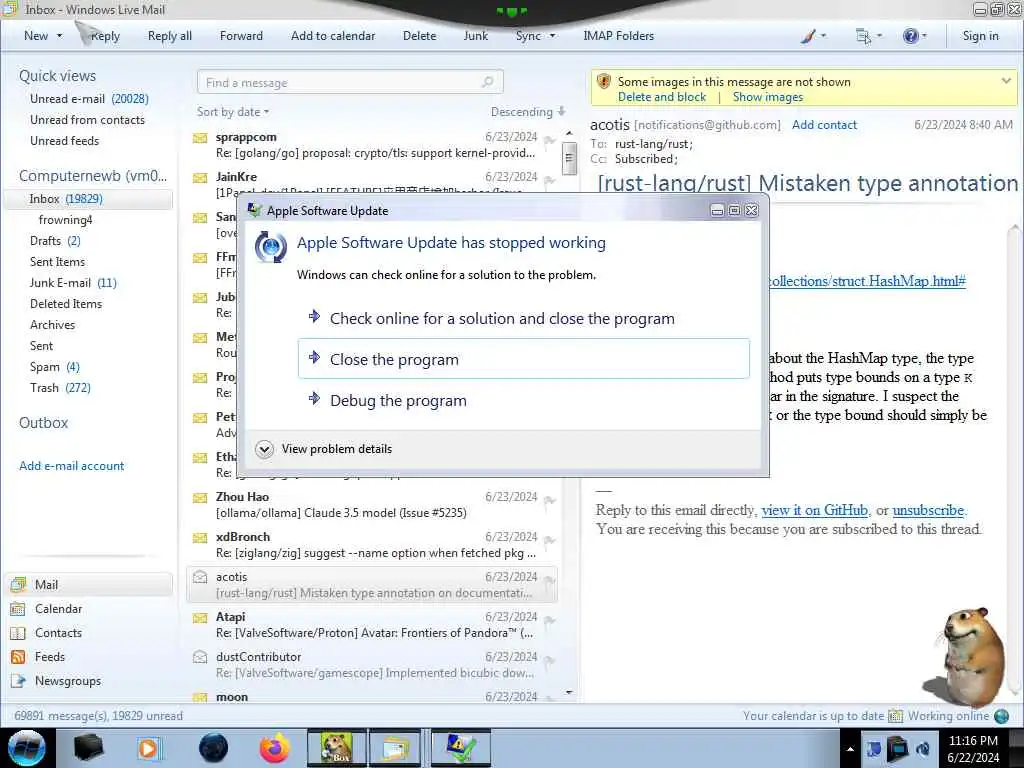Click the Calendar icon in bottom navigation
1024x768 pixels.
[18, 609]
